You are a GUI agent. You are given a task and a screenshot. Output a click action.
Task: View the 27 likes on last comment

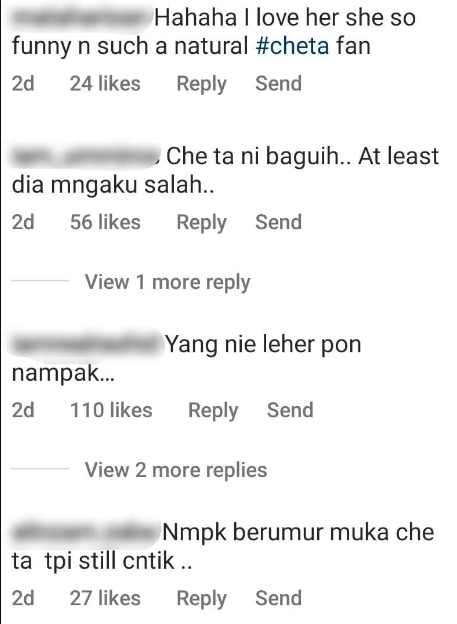(105, 599)
